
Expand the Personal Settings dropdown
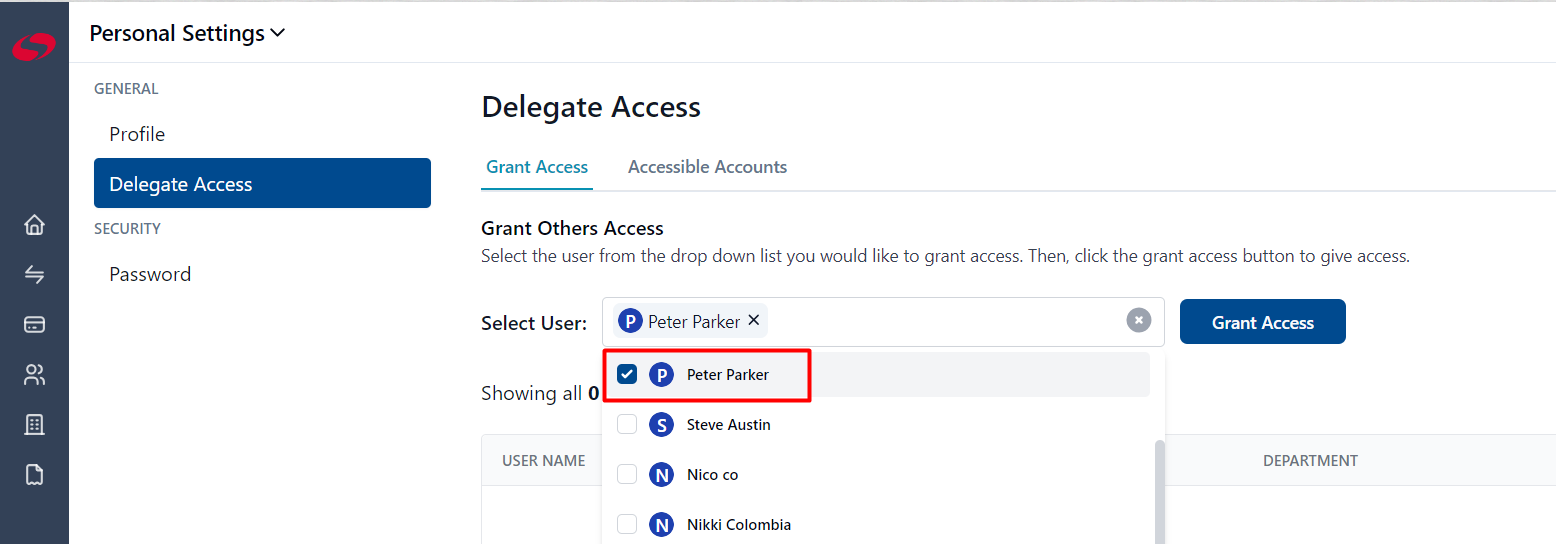pyautogui.click(x=187, y=33)
